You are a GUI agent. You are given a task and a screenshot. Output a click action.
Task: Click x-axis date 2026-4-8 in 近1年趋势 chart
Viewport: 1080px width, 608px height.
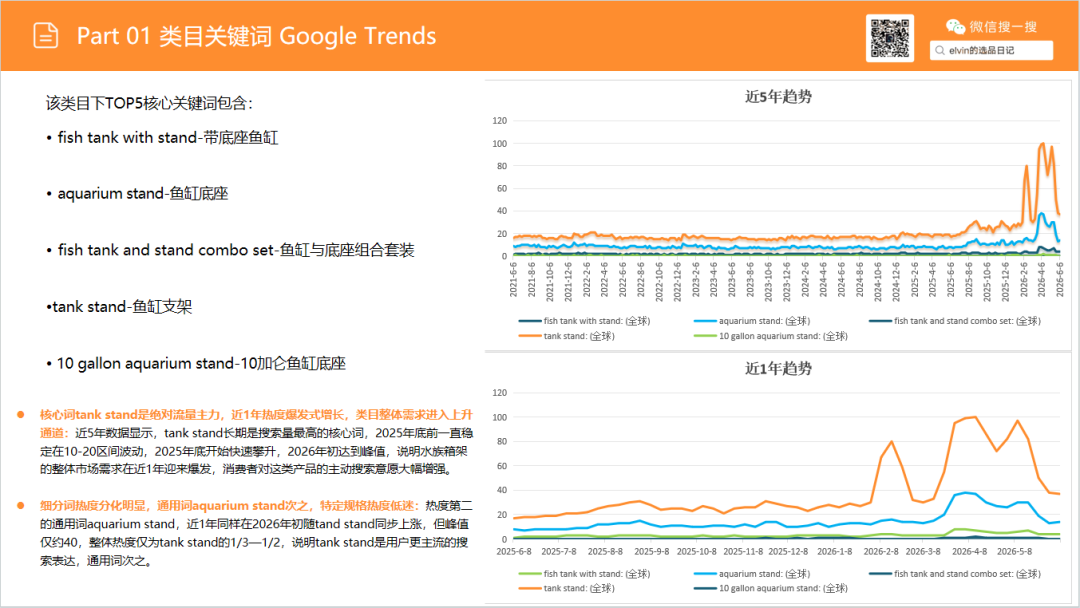970,552
